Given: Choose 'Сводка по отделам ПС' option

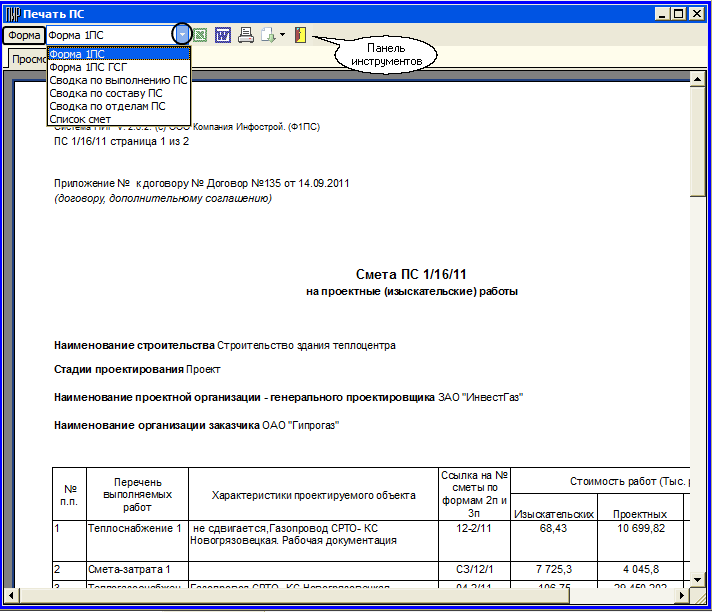Looking at the screenshot, I should coord(107,106).
